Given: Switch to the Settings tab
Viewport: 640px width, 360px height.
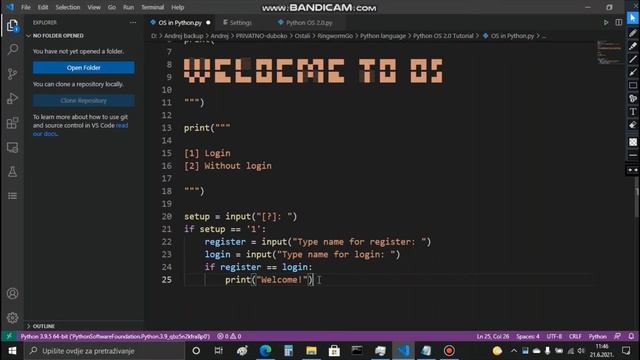Looking at the screenshot, I should coord(241,22).
